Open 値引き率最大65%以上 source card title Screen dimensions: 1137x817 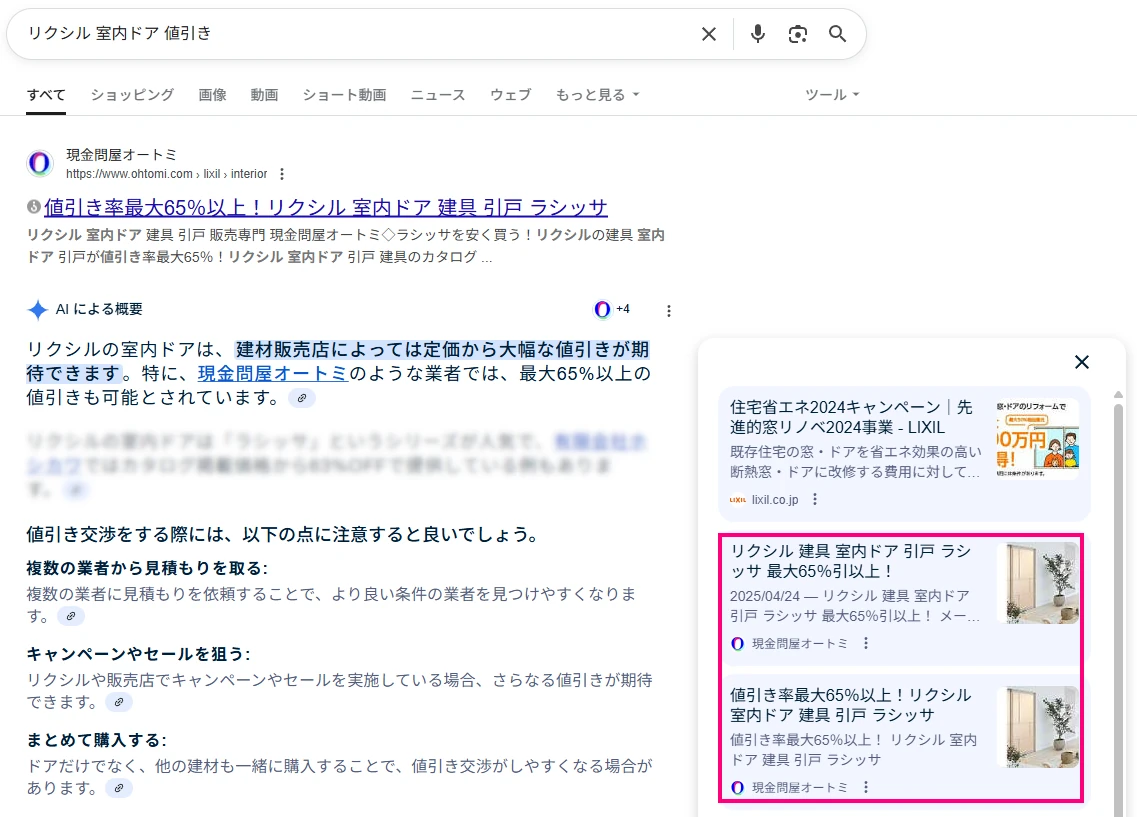851,705
